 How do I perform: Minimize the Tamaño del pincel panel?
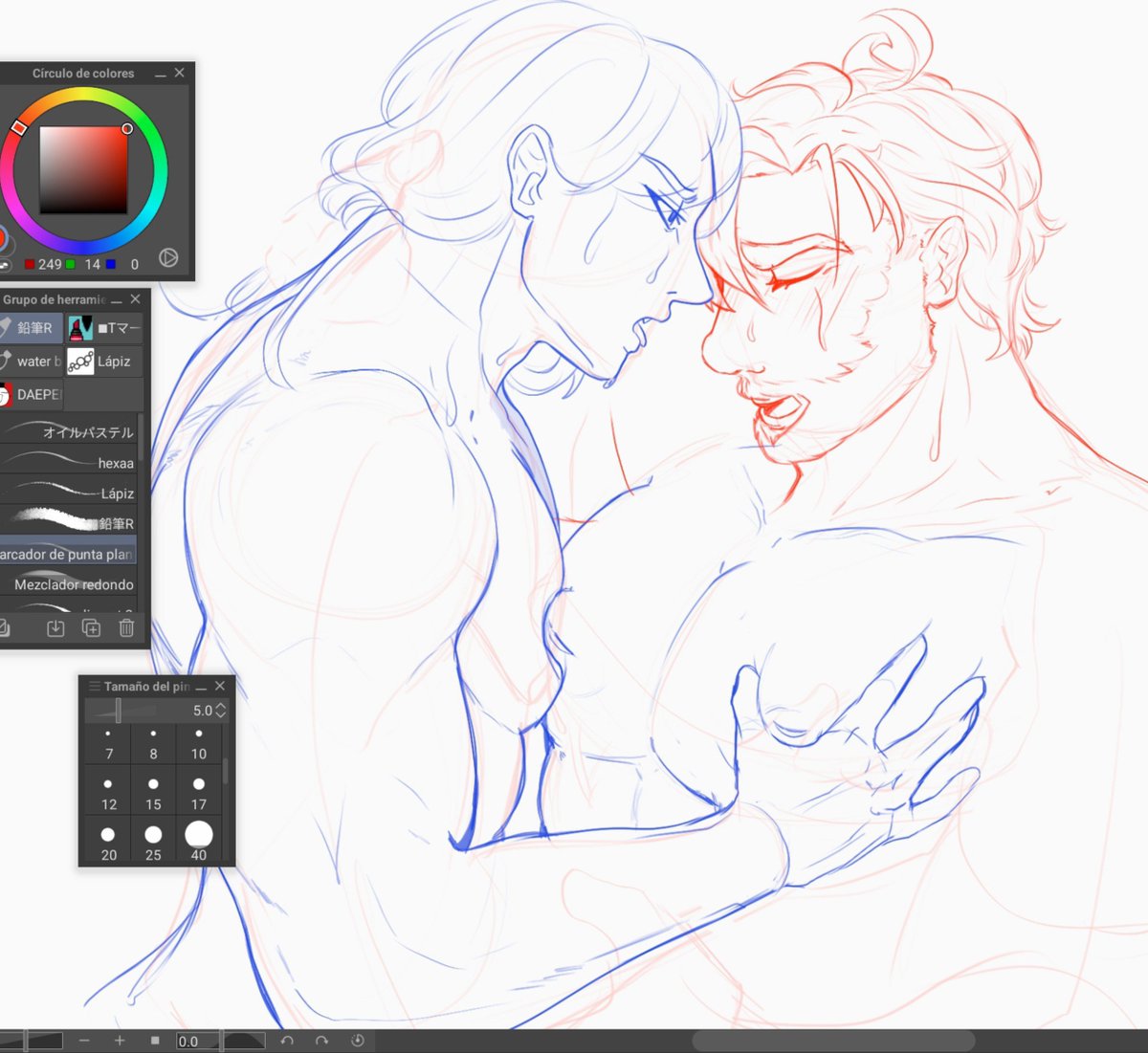201,687
